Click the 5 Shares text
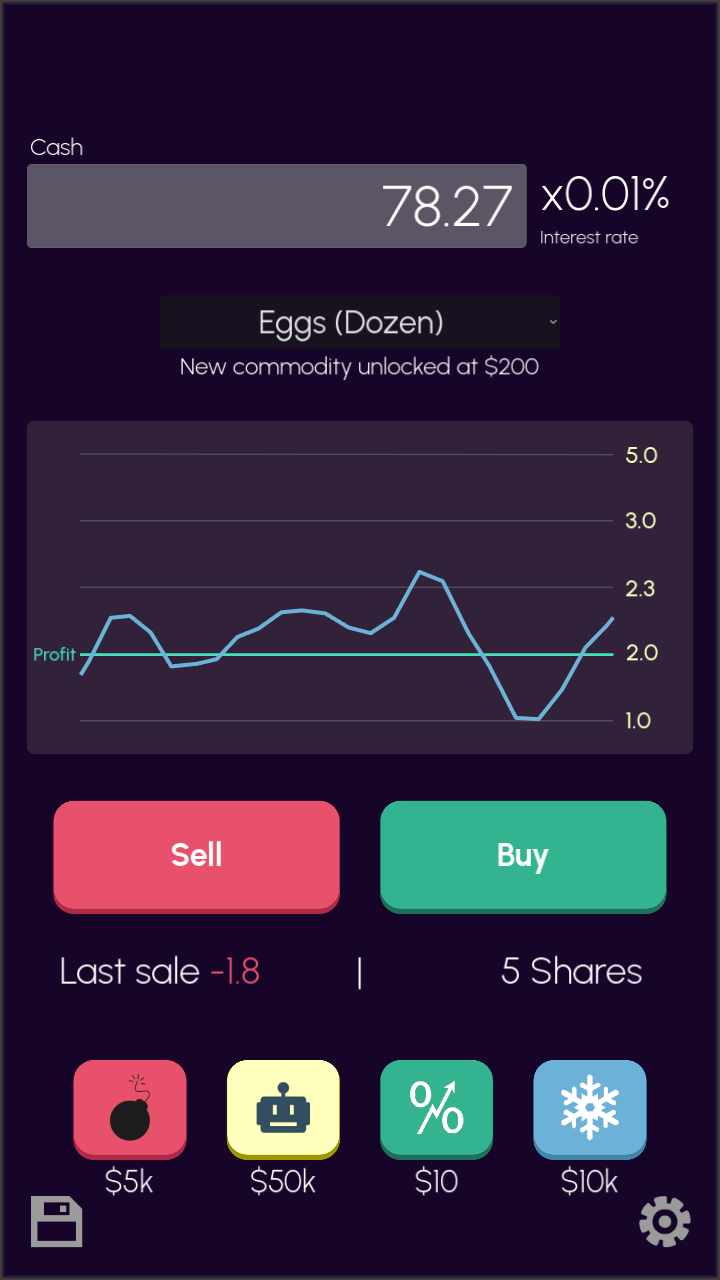 571,971
